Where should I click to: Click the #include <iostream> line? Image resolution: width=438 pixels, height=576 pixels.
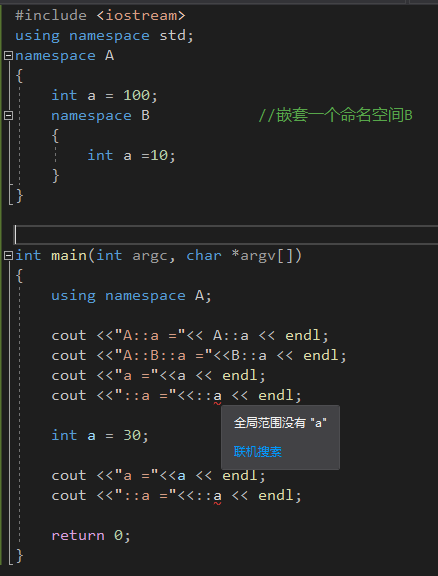coord(100,16)
